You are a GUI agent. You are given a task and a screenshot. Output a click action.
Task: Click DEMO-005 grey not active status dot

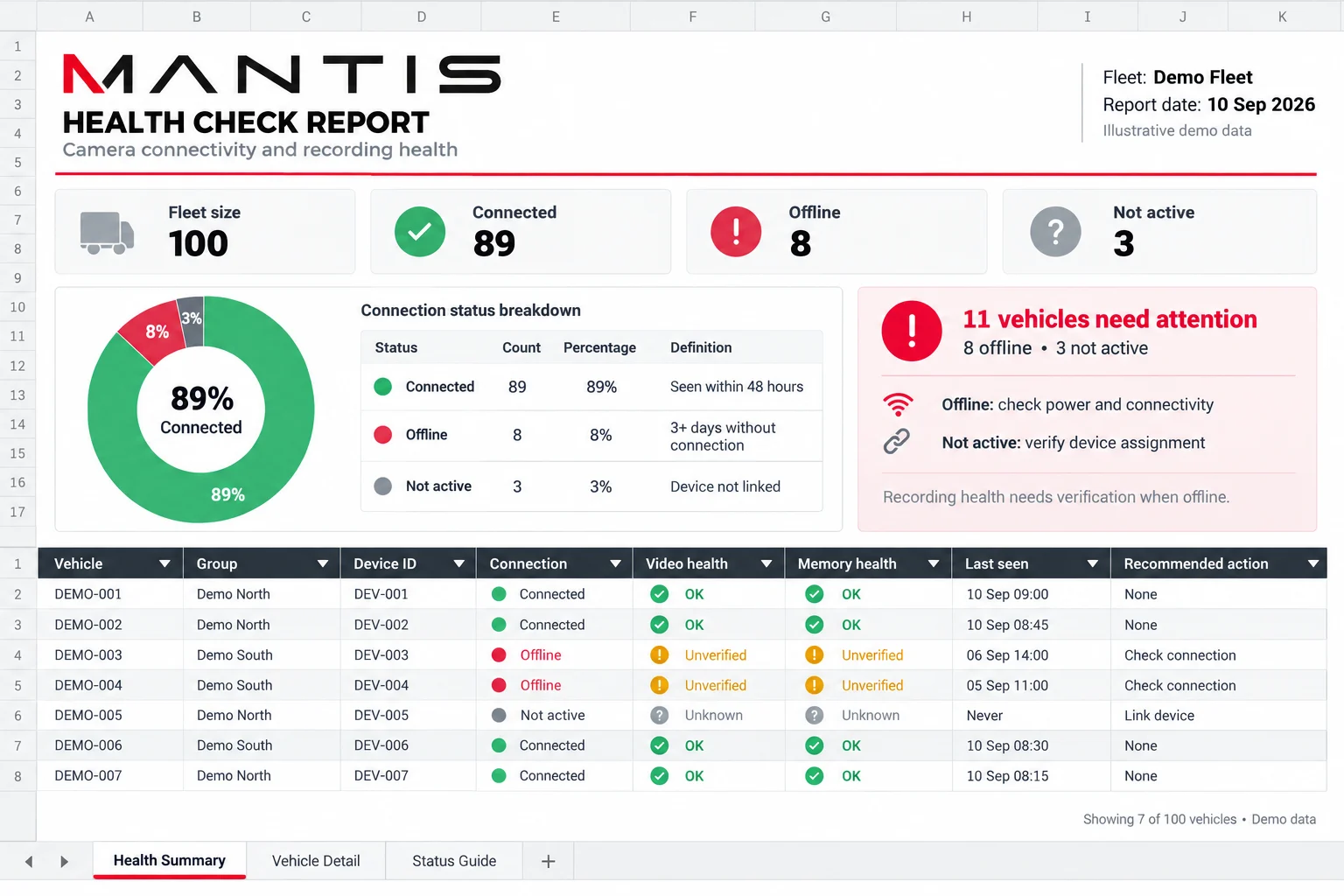coord(499,715)
